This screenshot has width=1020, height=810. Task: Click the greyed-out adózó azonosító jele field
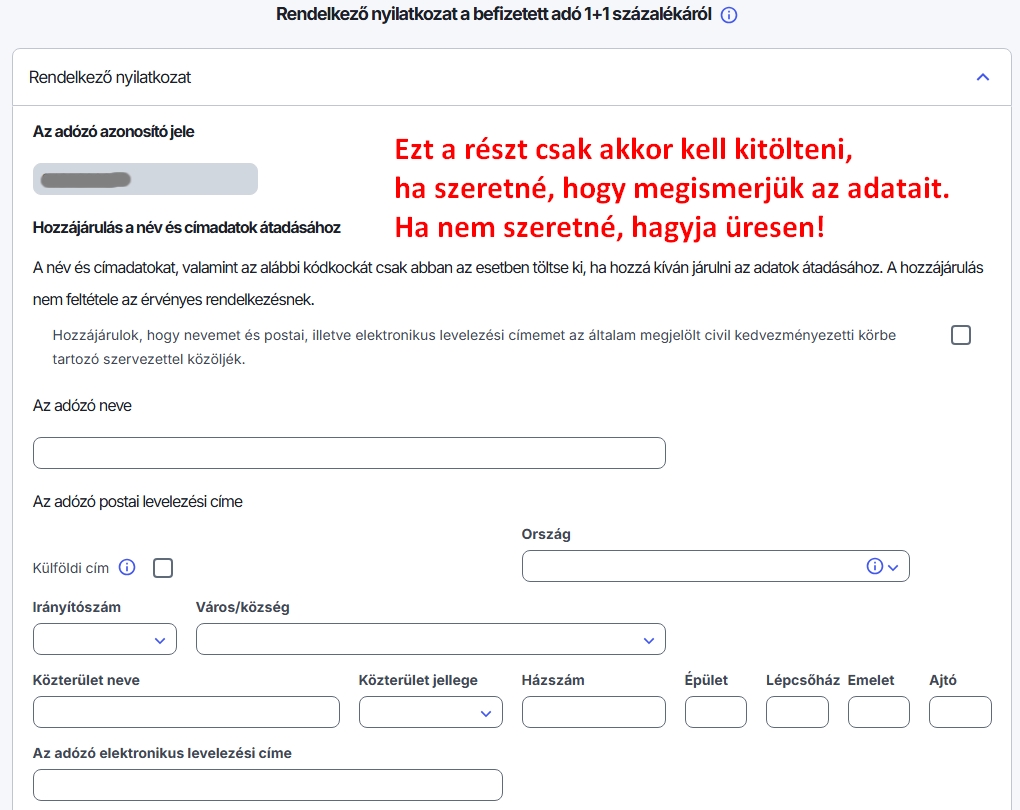point(145,179)
